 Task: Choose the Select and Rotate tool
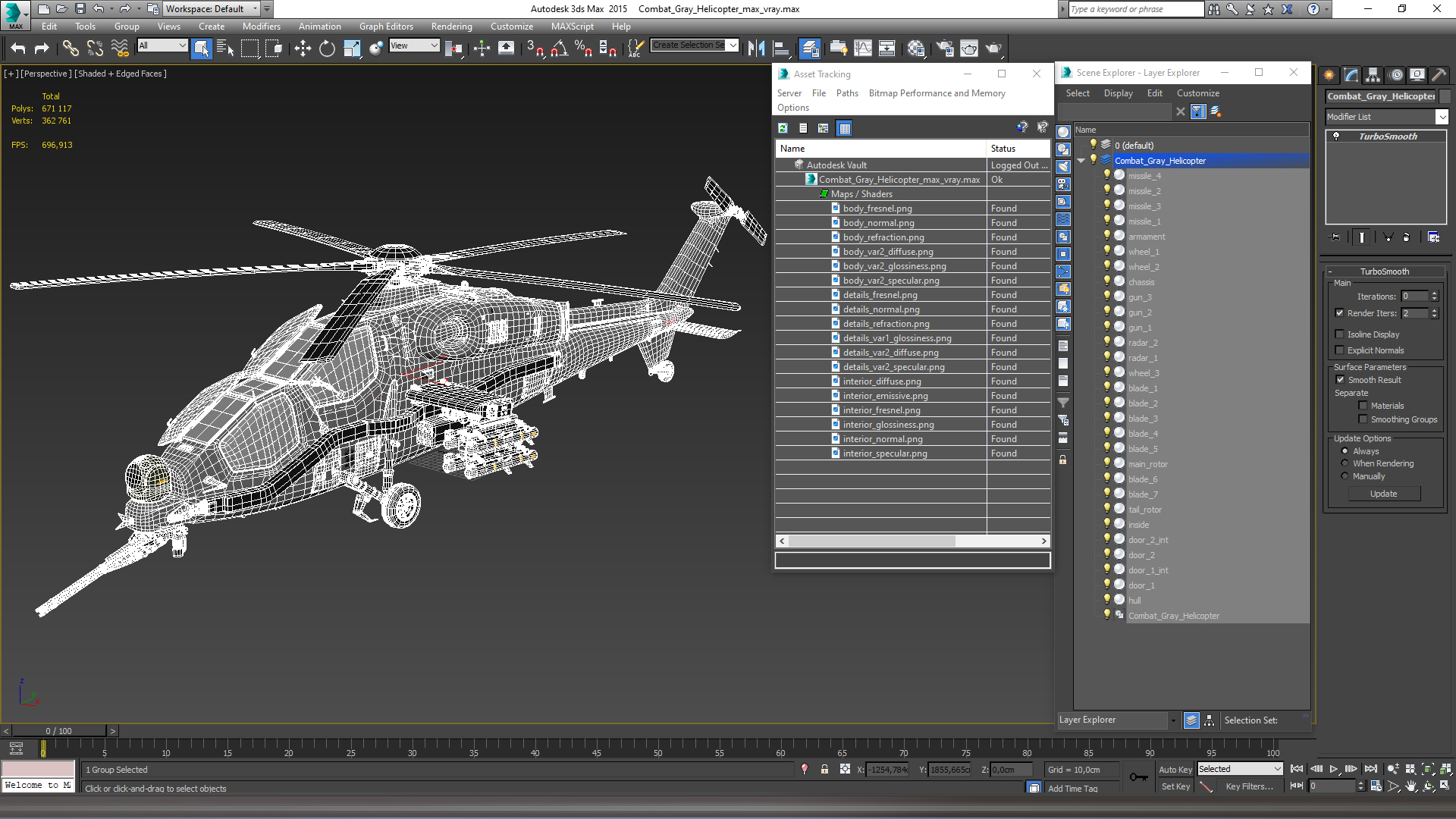pos(327,49)
